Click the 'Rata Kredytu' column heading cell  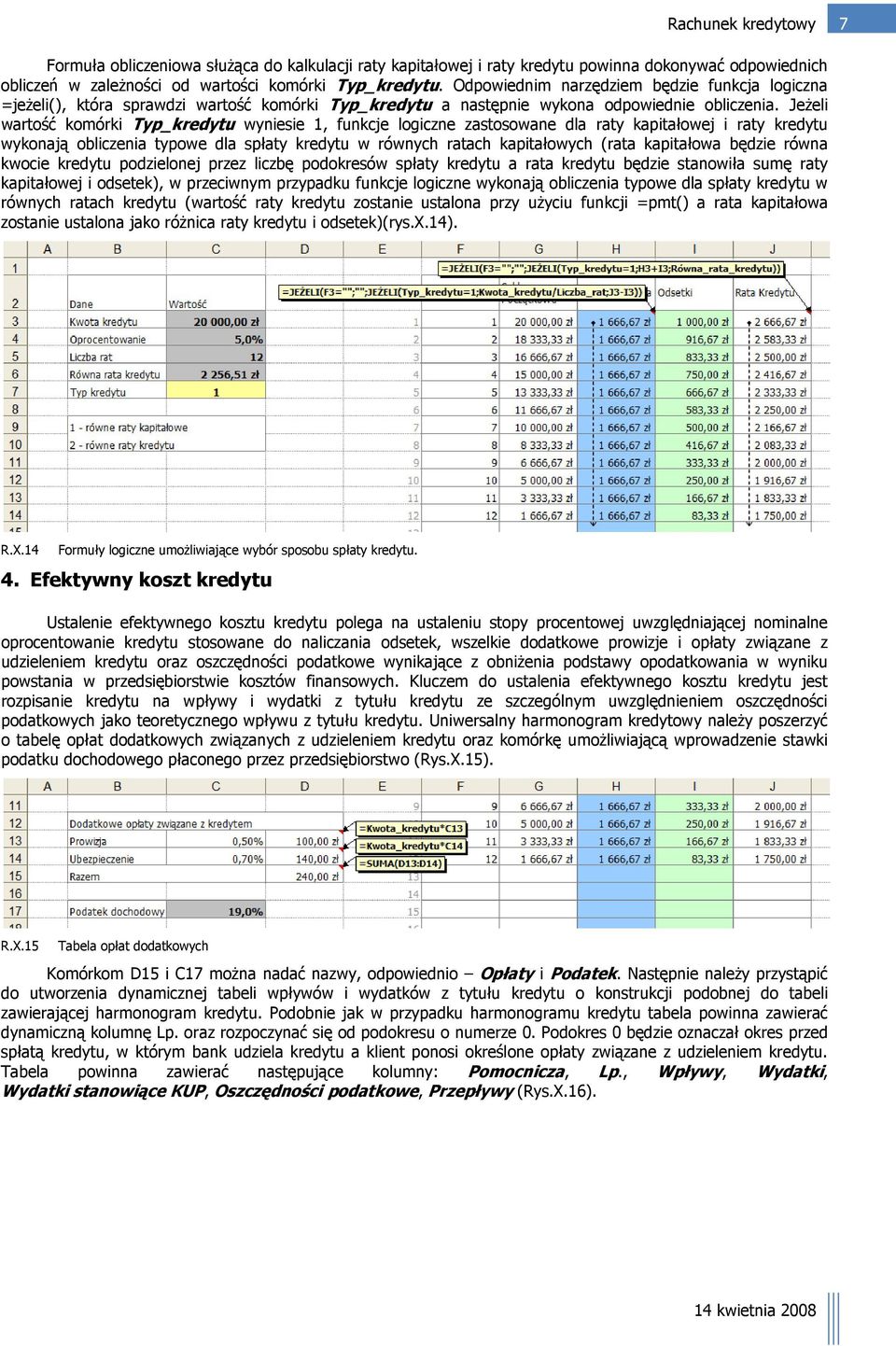[772, 293]
